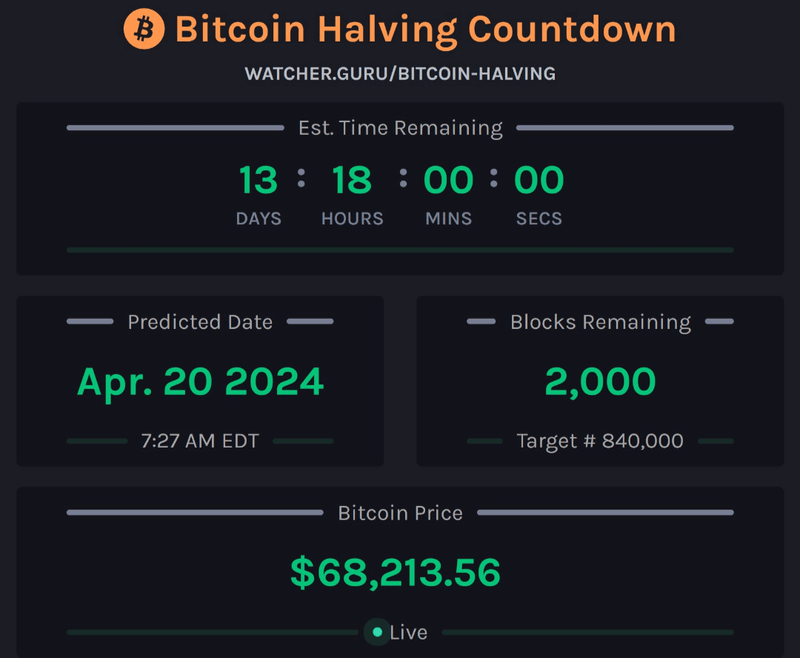Click the seconds counter value
This screenshot has width=800, height=658.
539,181
